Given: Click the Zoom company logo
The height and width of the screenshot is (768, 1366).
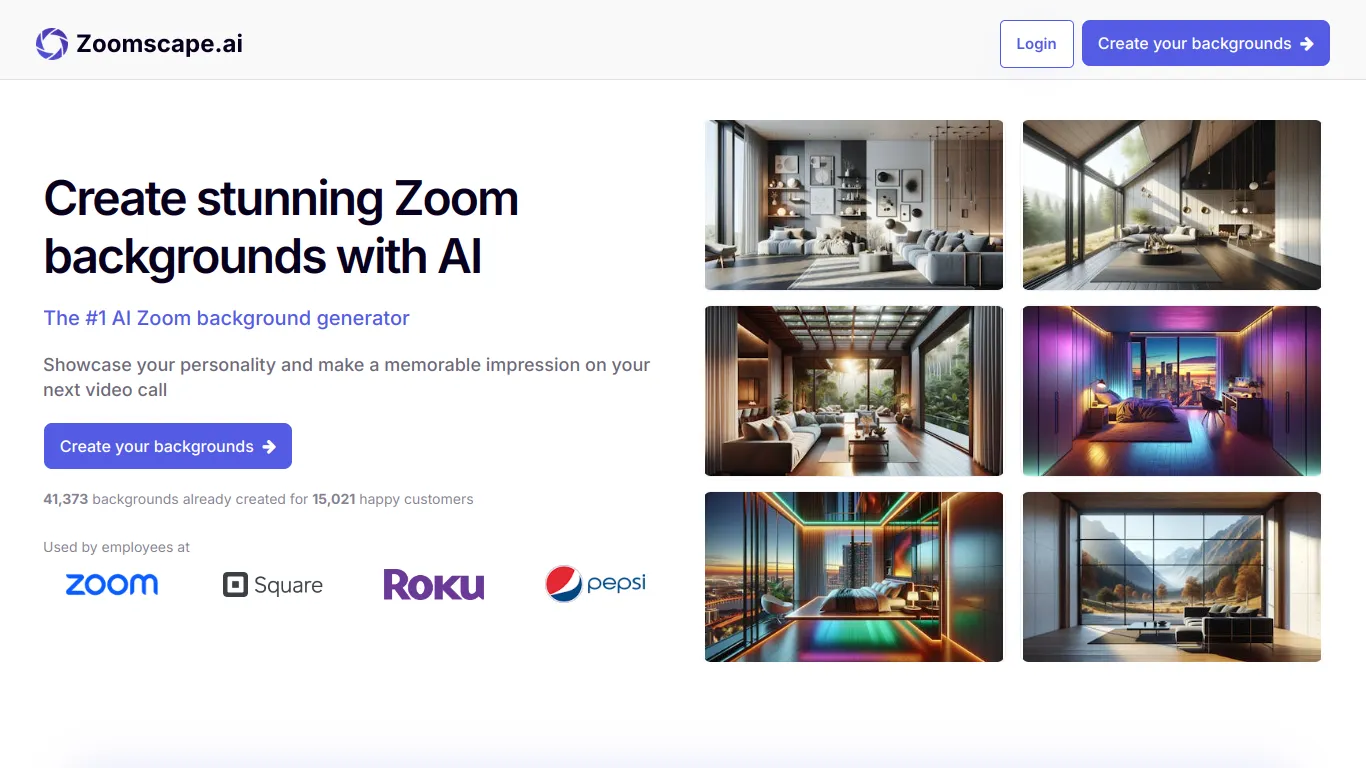Looking at the screenshot, I should click(x=112, y=585).
